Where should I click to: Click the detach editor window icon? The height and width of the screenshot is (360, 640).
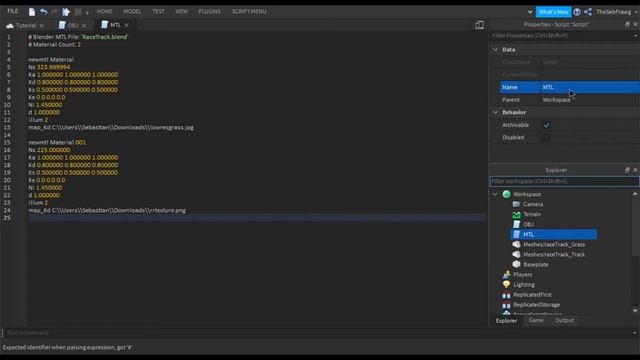click(479, 25)
